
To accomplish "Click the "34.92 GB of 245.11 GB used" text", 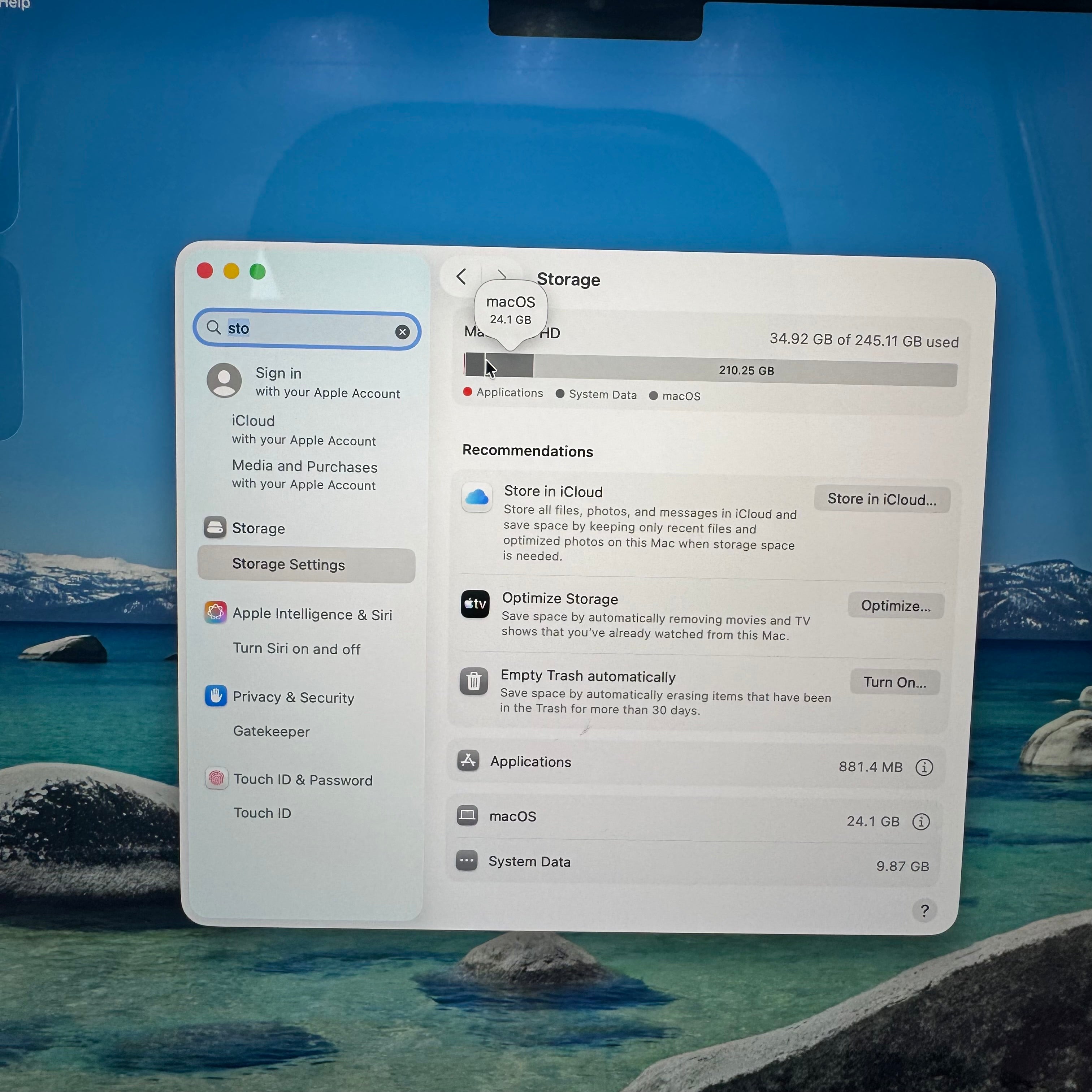I will click(864, 340).
